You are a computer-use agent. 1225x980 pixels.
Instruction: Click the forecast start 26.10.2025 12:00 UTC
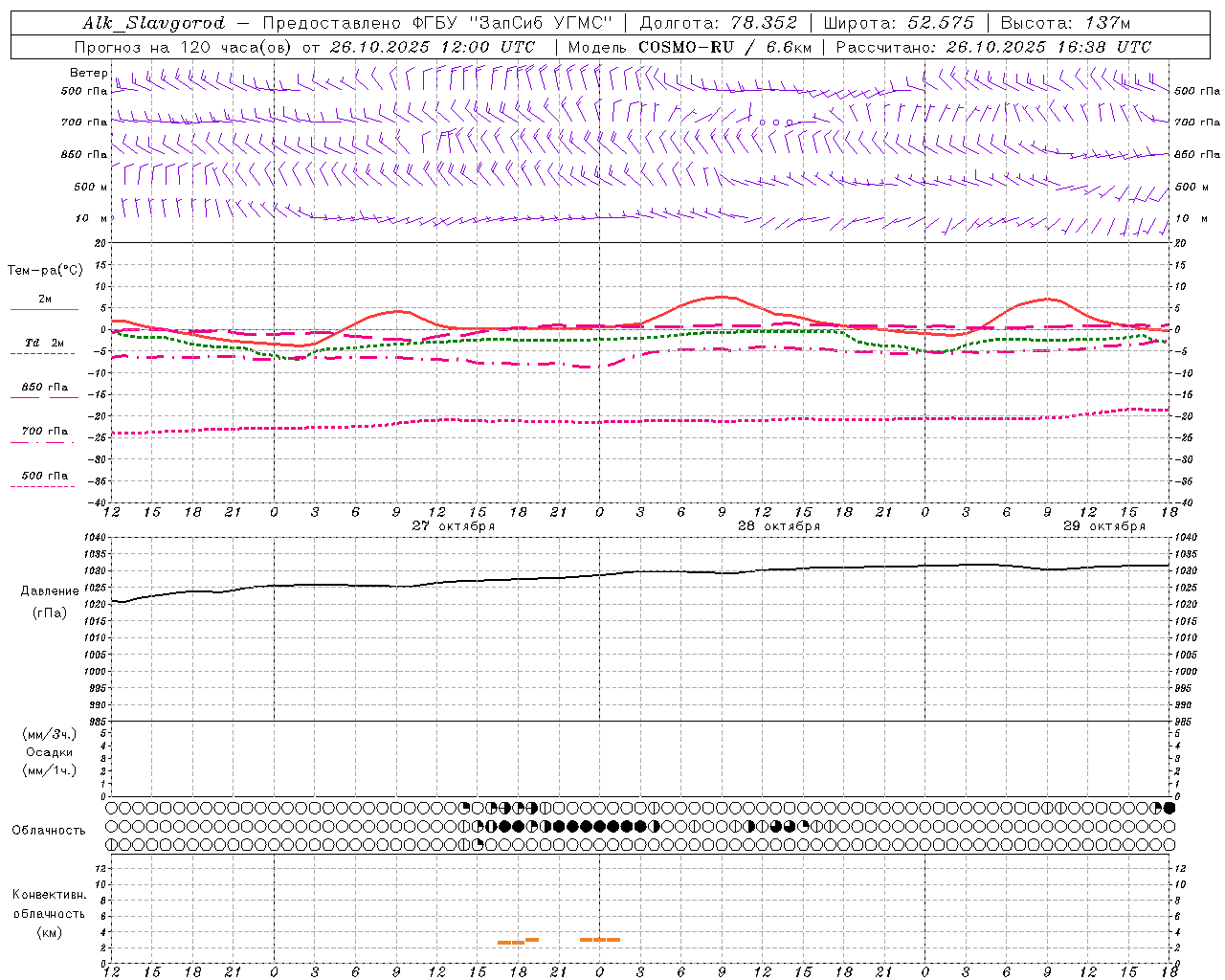click(433, 47)
